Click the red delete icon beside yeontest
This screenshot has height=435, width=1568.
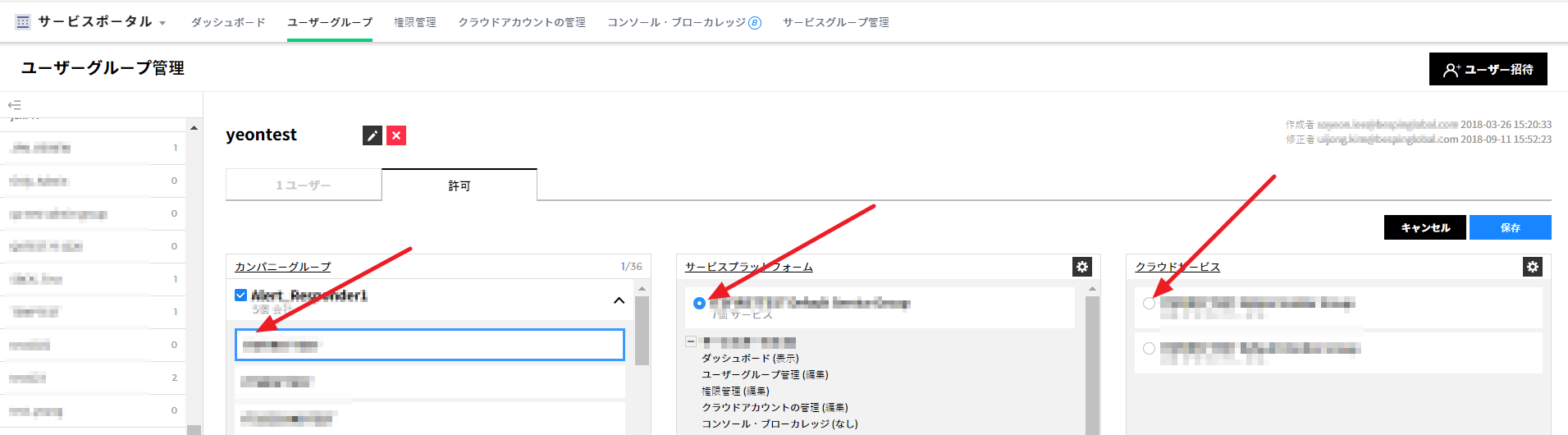396,135
